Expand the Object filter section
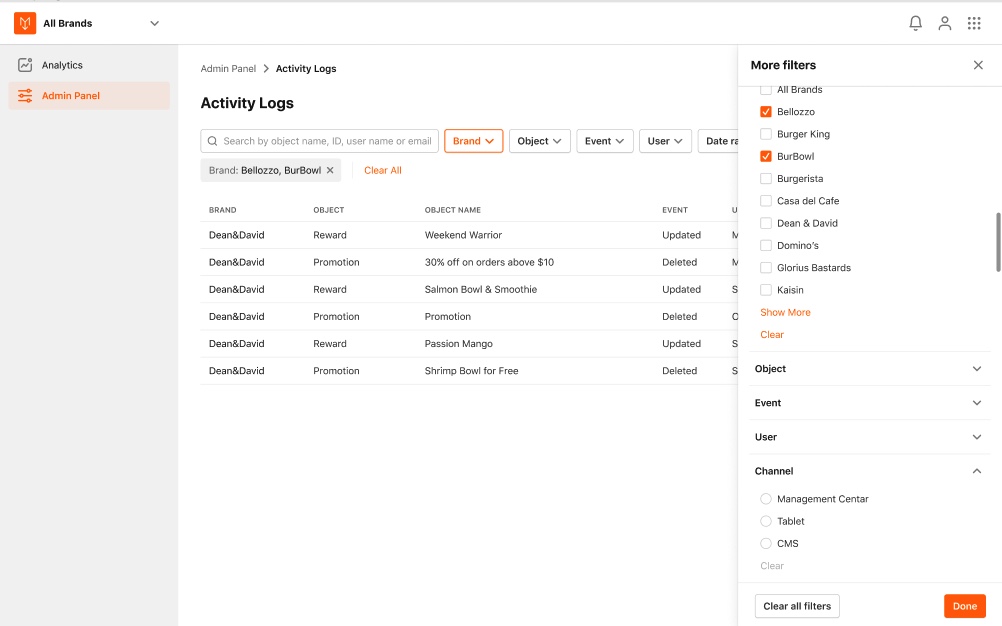The height and width of the screenshot is (626, 1002). (x=870, y=369)
